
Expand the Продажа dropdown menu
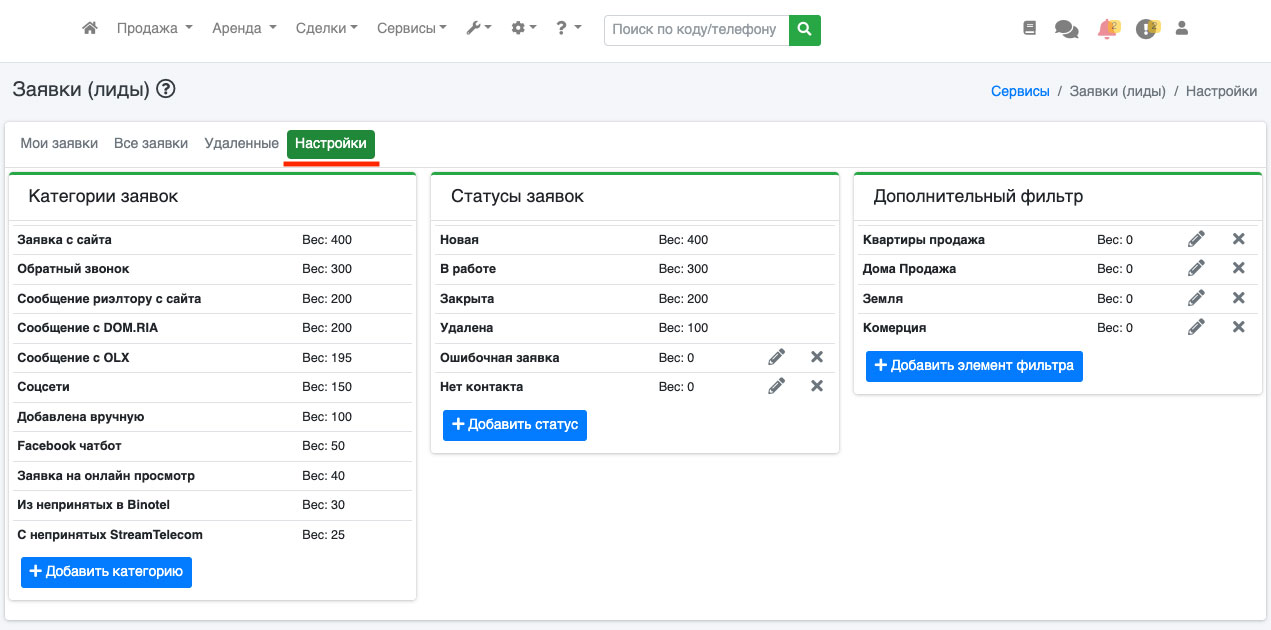click(x=154, y=29)
